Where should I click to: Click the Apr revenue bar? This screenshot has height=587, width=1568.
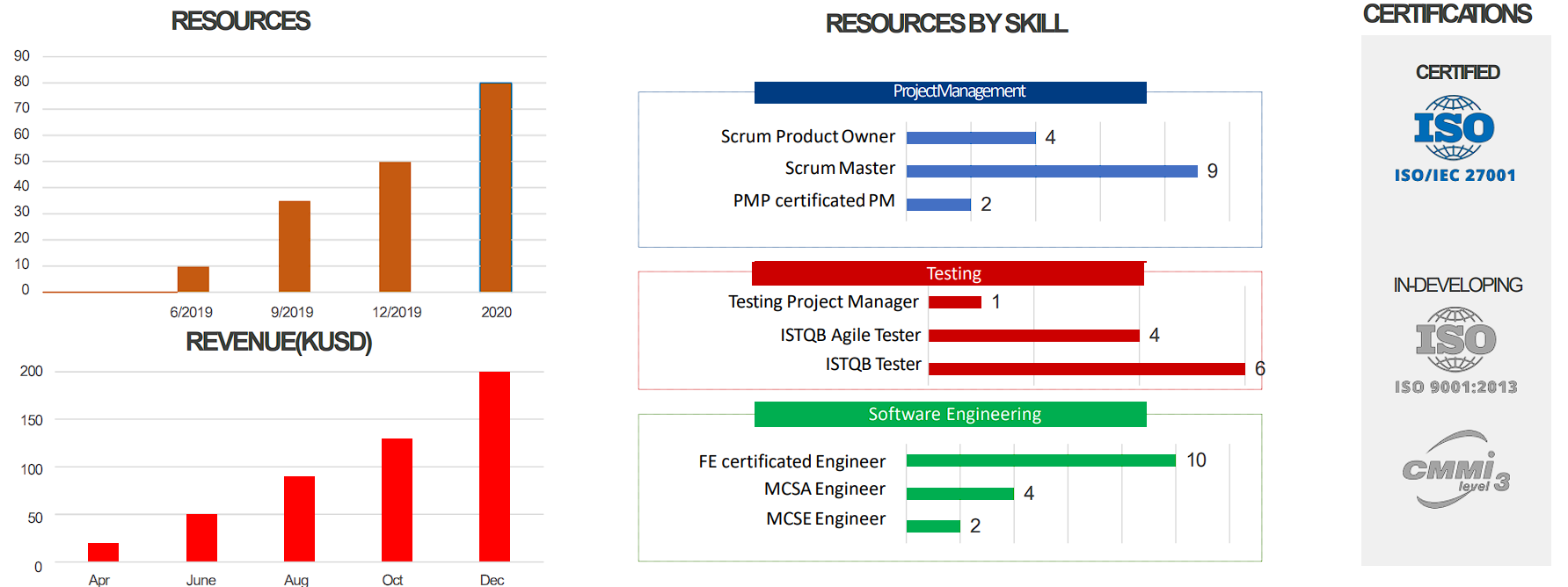[103, 552]
